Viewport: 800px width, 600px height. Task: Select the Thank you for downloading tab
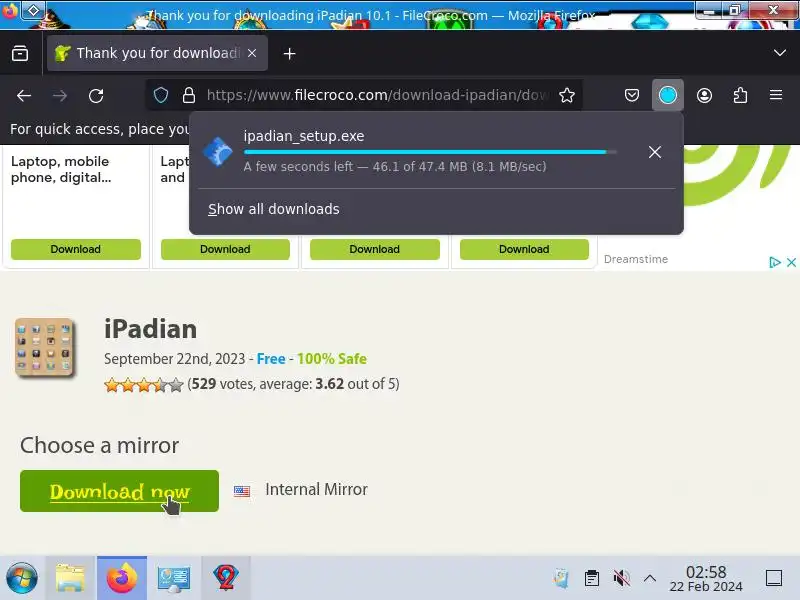pyautogui.click(x=157, y=53)
